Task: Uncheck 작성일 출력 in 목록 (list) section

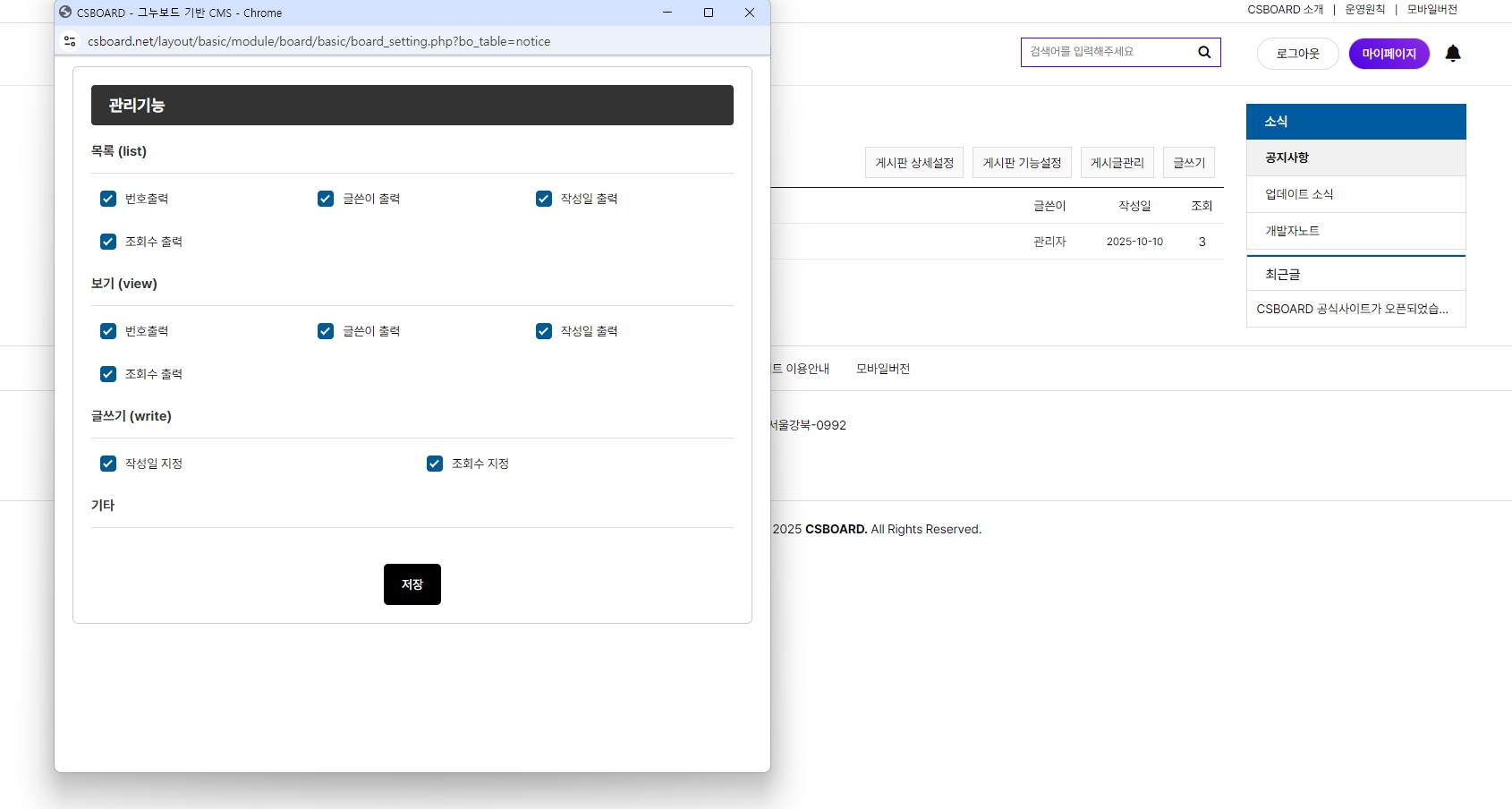Action: point(544,199)
